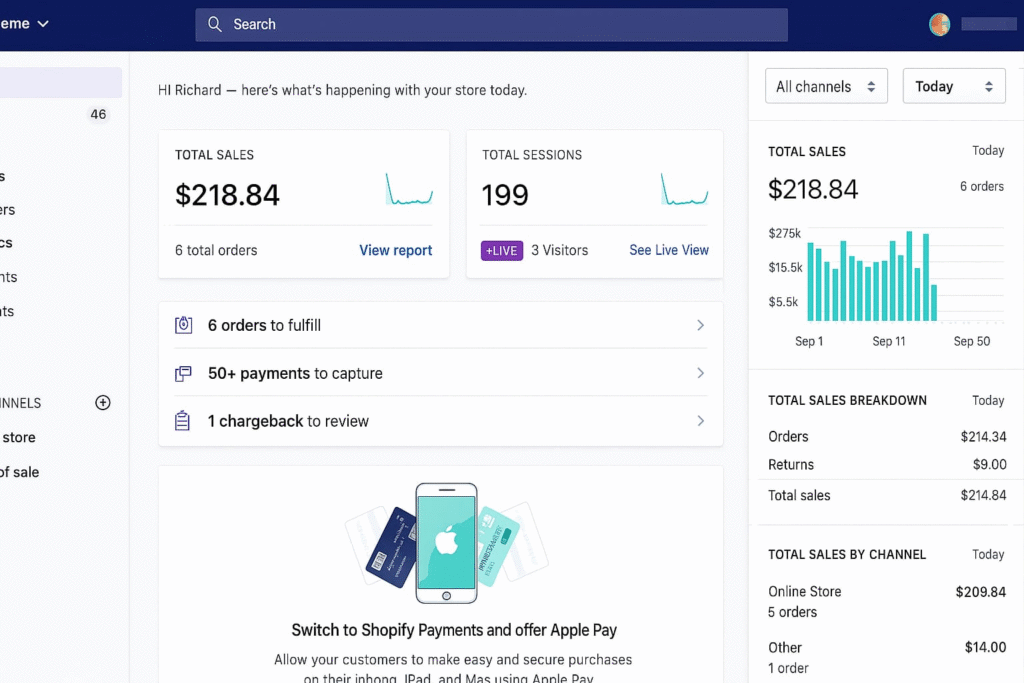
Task: Click the orders to fulfill icon
Action: coord(183,325)
